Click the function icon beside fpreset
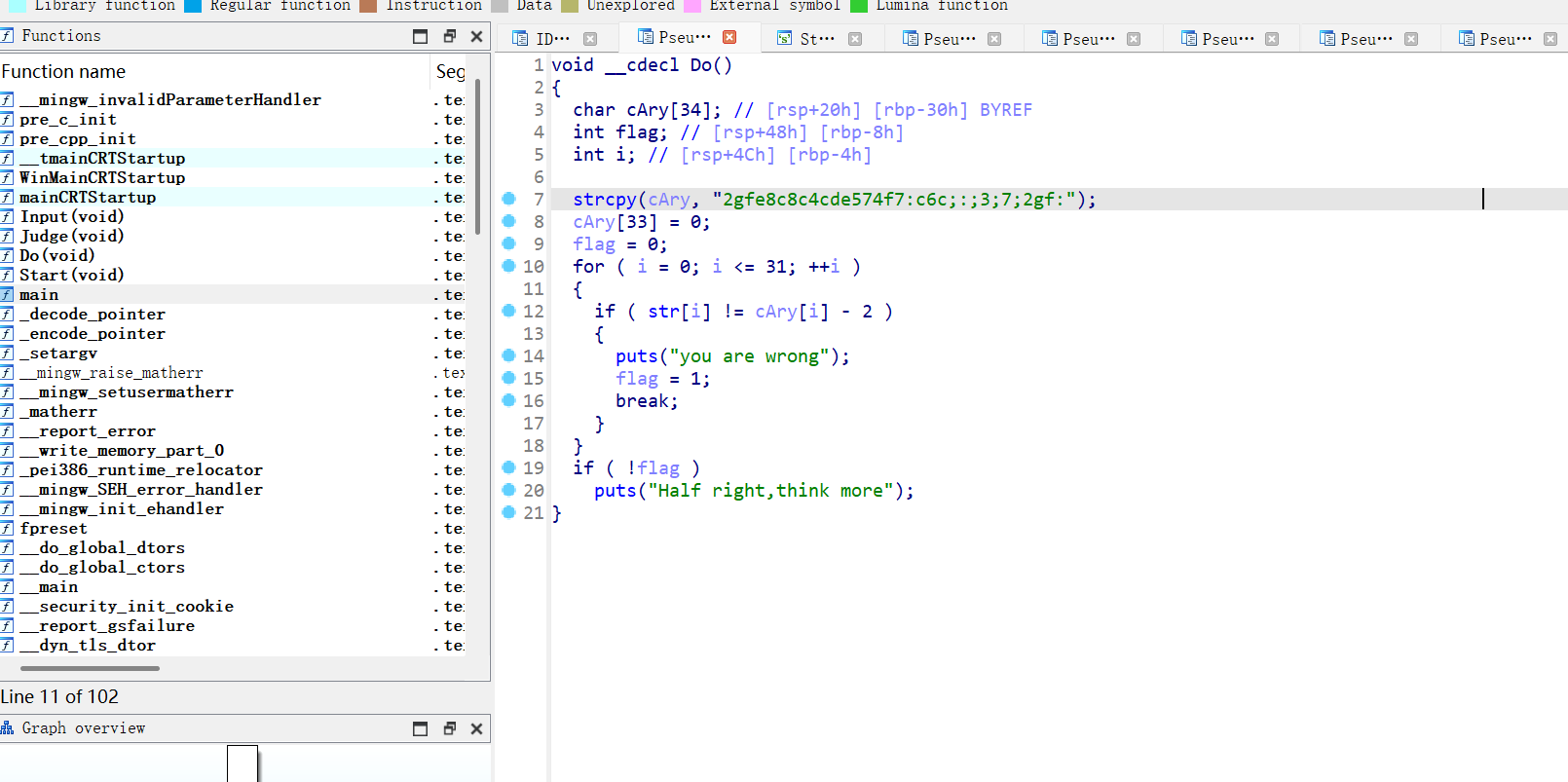This screenshot has height=782, width=1568. pos(7,528)
